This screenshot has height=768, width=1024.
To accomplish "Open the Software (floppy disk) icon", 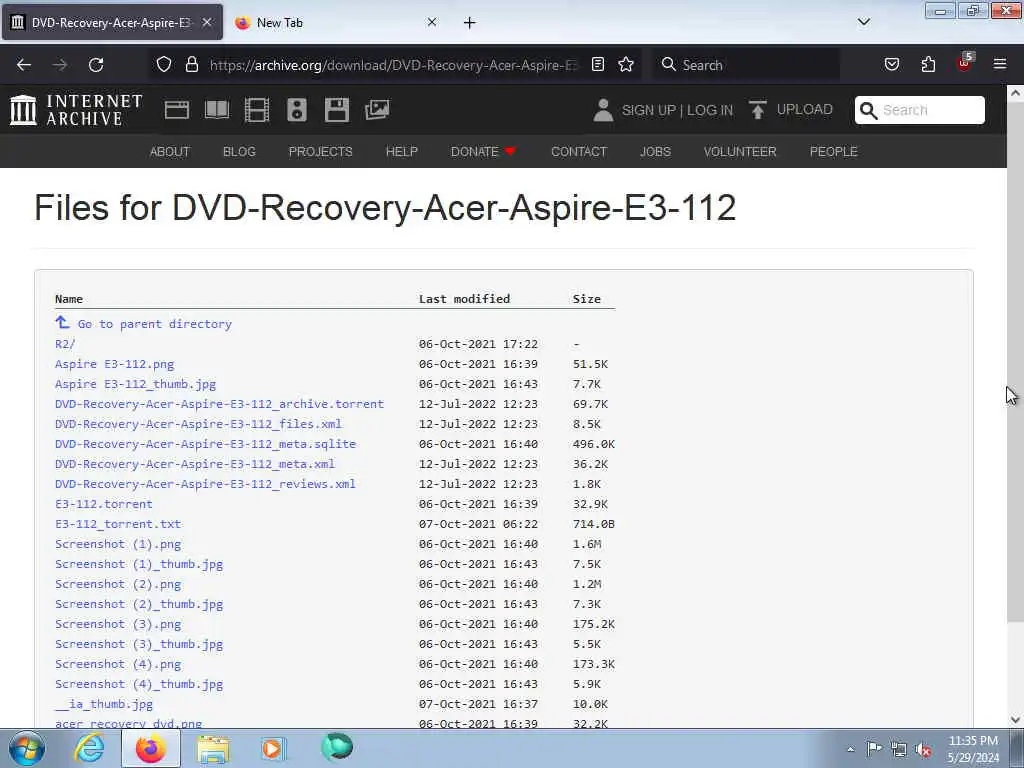I will click(x=337, y=110).
